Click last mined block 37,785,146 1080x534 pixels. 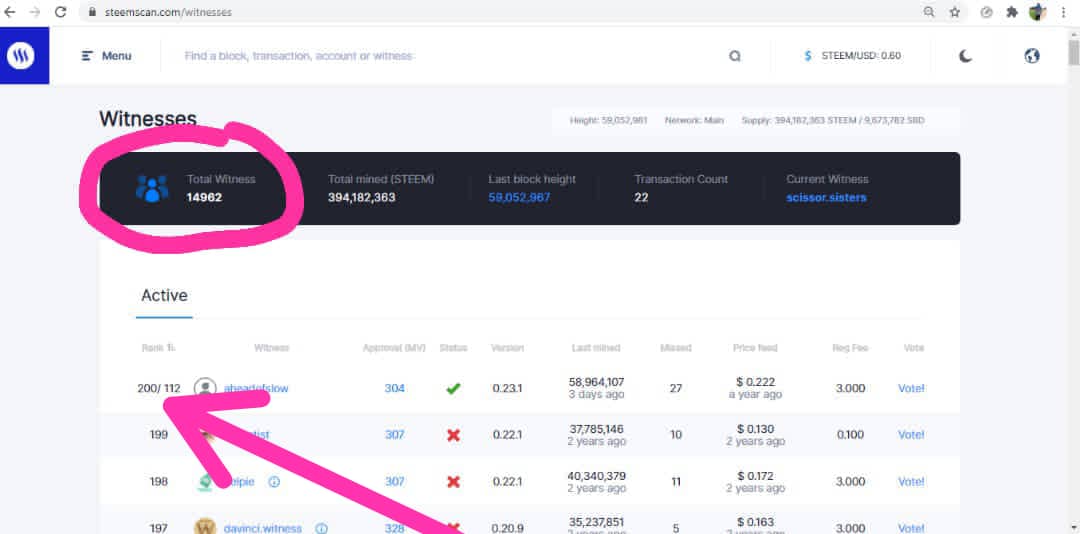[596, 429]
